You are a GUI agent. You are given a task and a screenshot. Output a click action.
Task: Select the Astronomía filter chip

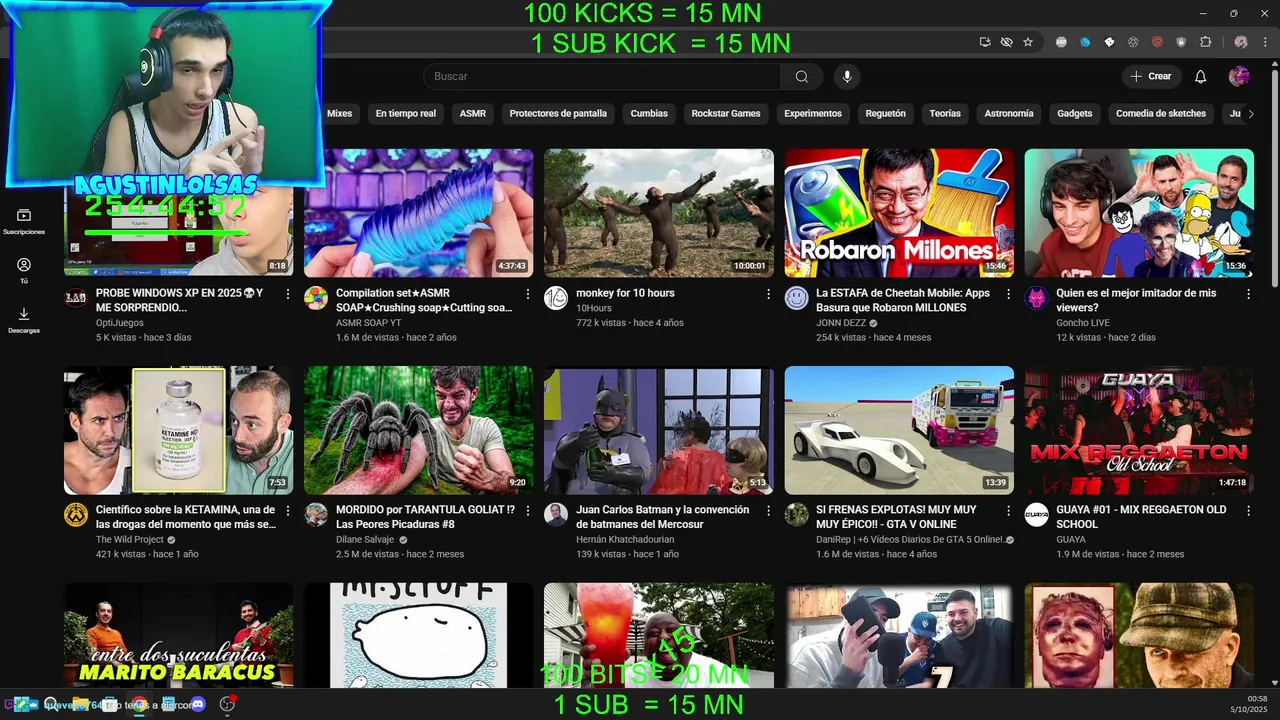[1009, 114]
